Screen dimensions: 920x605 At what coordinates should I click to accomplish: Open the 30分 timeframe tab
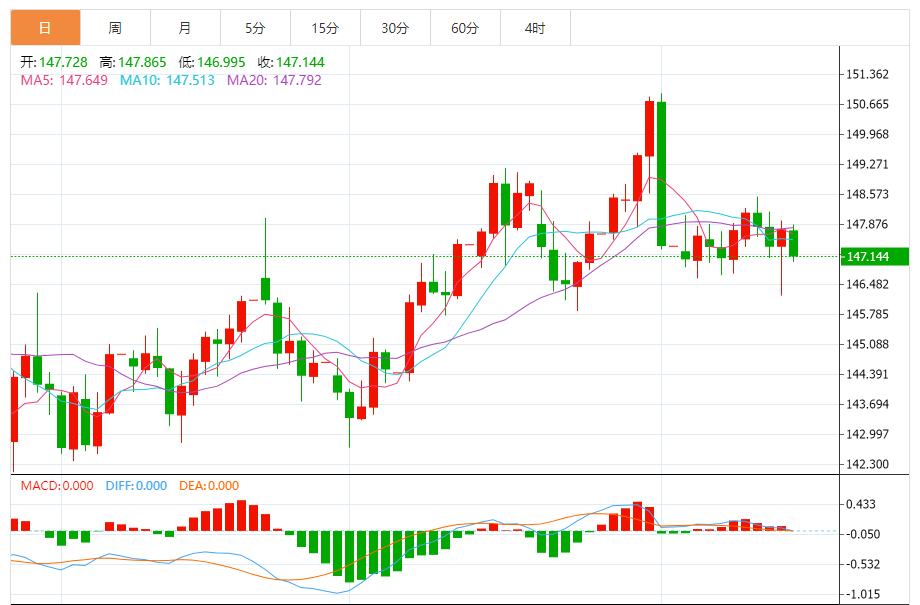[395, 28]
